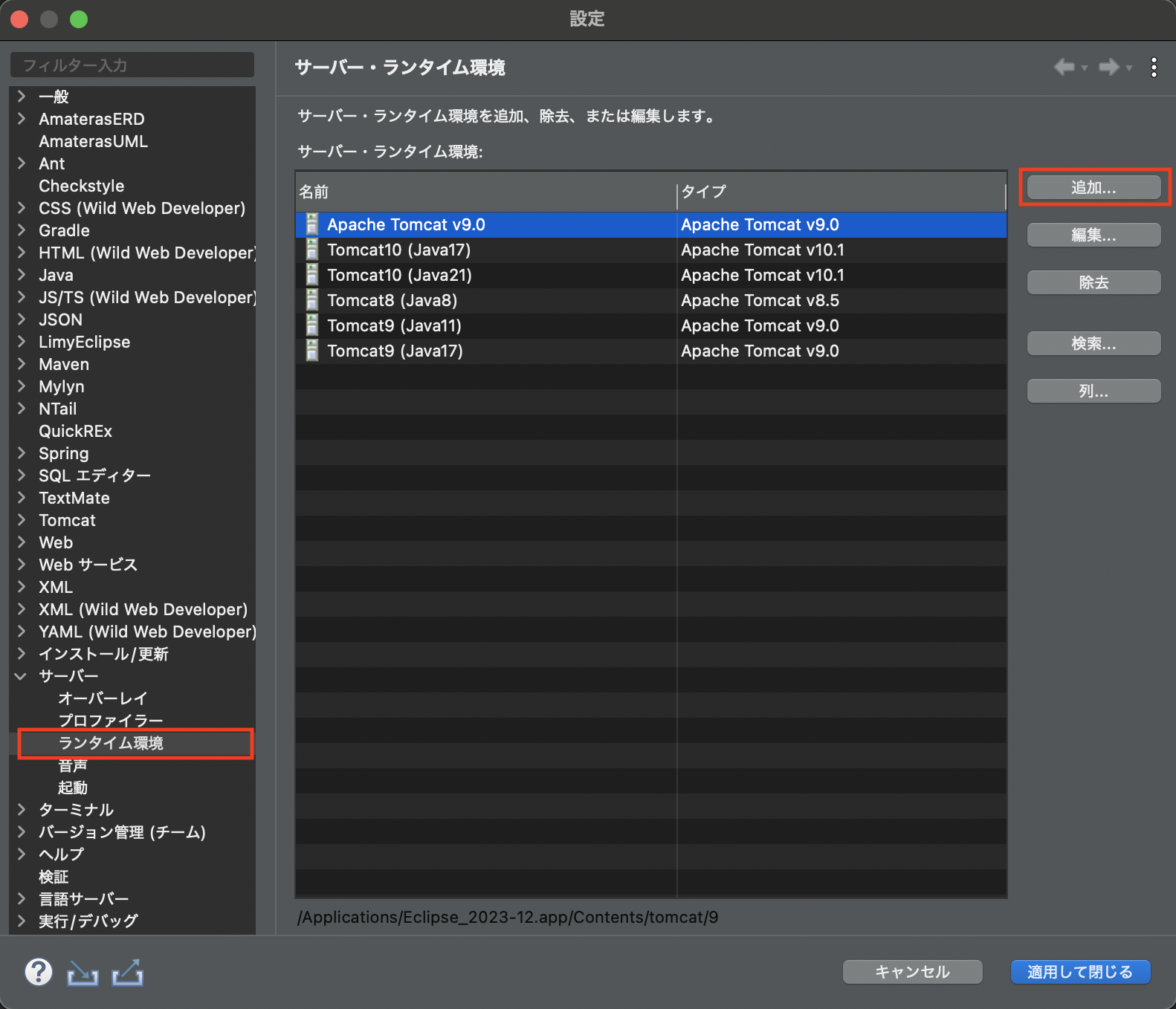This screenshot has width=1176, height=1009.
Task: Select SQL エディター tree item
Action: 94,476
